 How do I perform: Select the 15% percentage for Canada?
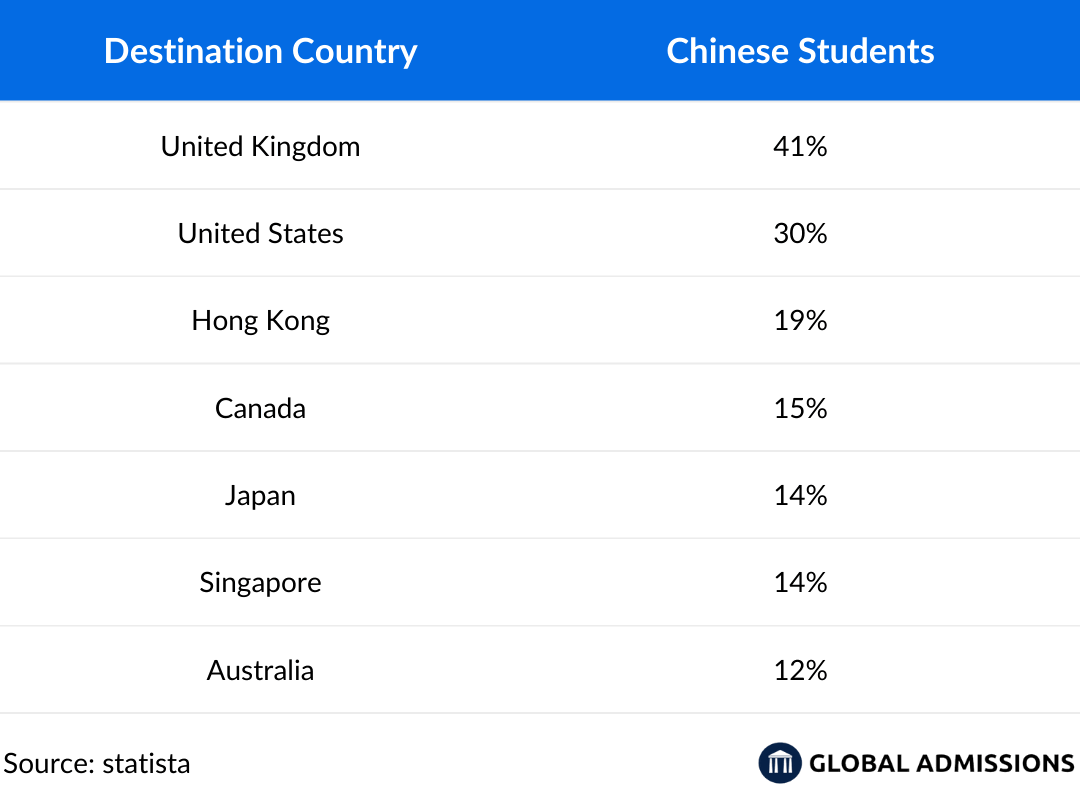tap(800, 408)
